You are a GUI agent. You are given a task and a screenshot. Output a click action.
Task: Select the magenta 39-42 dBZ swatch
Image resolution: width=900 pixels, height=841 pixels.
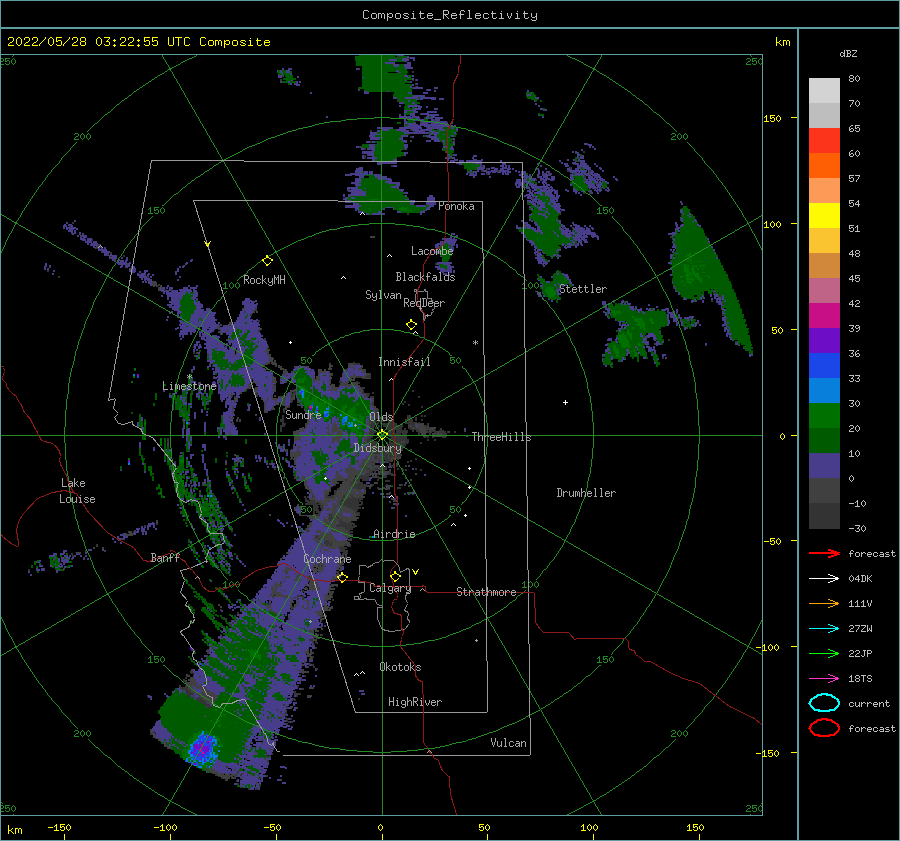click(x=824, y=315)
